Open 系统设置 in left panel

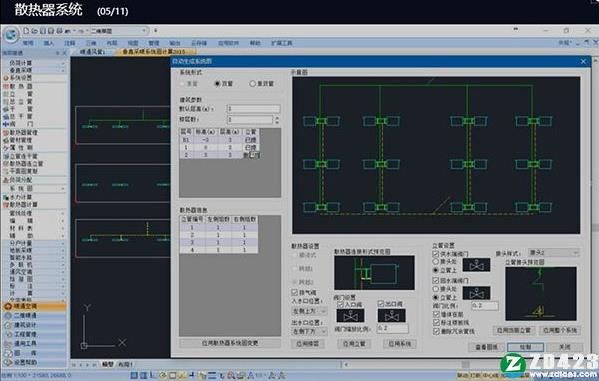[x=21, y=78]
